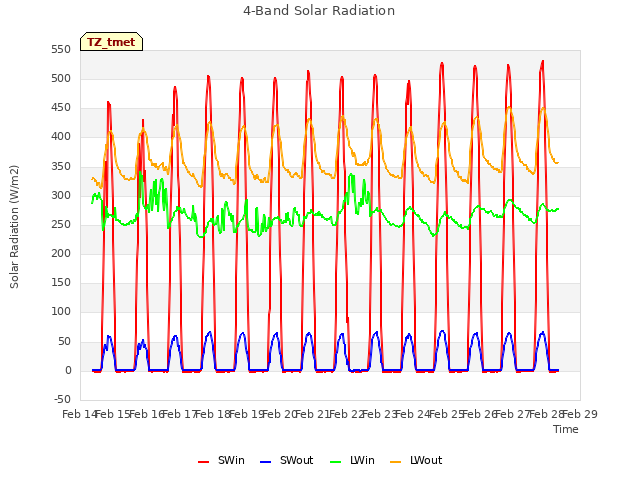Click the 150 y-axis tick label

pos(61,282)
